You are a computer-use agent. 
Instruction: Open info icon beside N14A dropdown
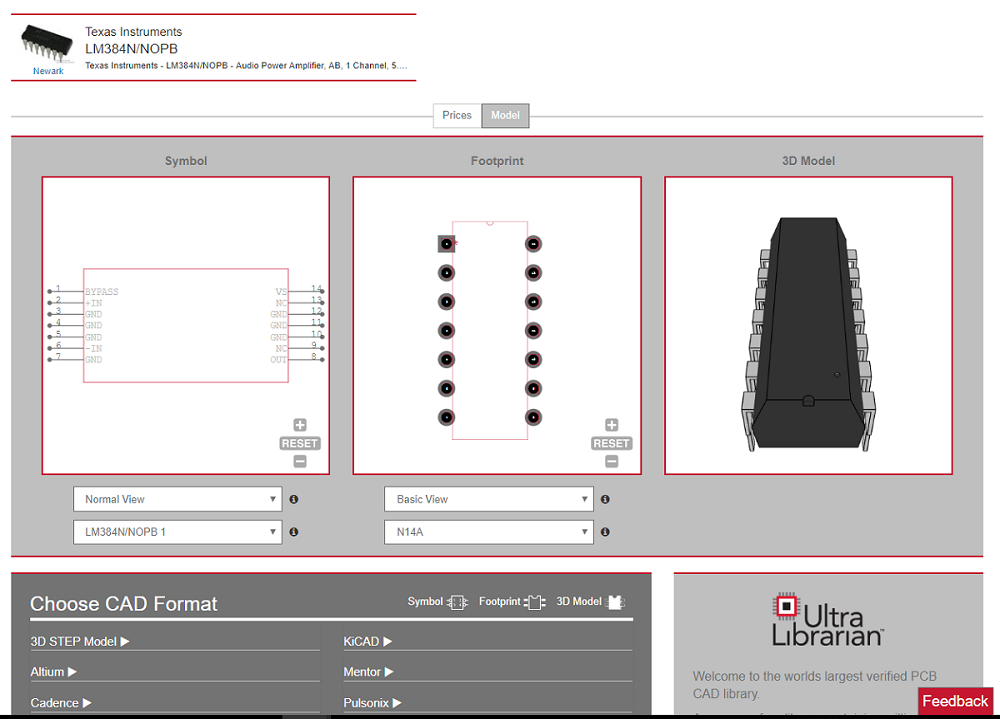coord(605,531)
